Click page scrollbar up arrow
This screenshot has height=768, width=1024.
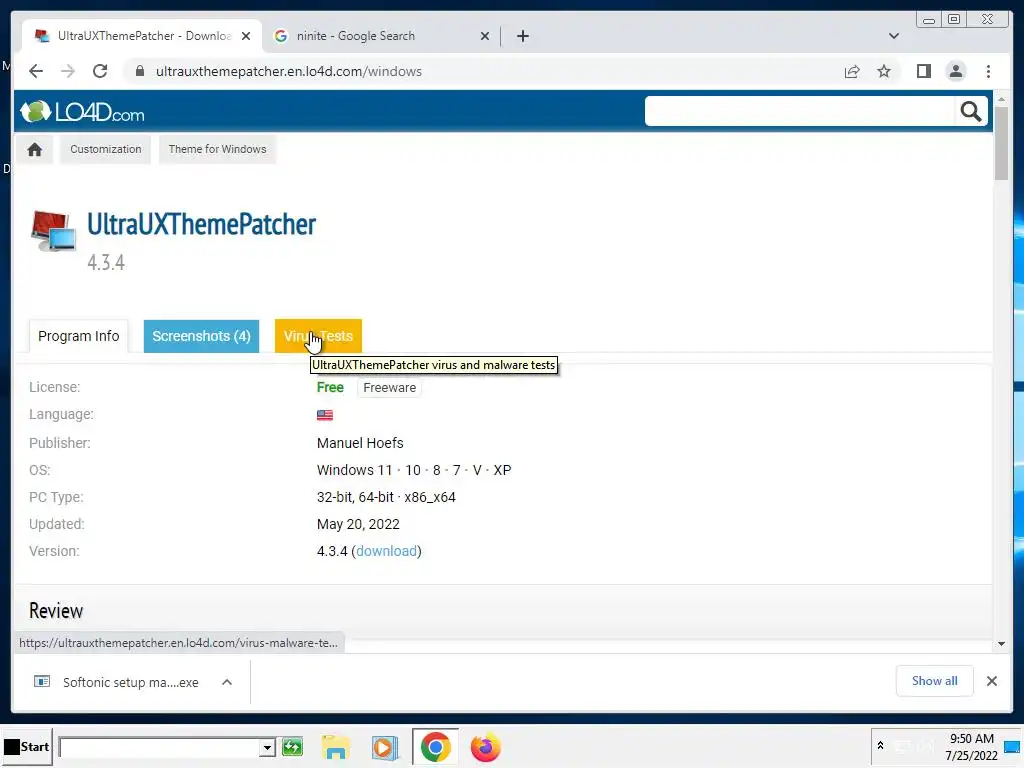coord(1001,99)
